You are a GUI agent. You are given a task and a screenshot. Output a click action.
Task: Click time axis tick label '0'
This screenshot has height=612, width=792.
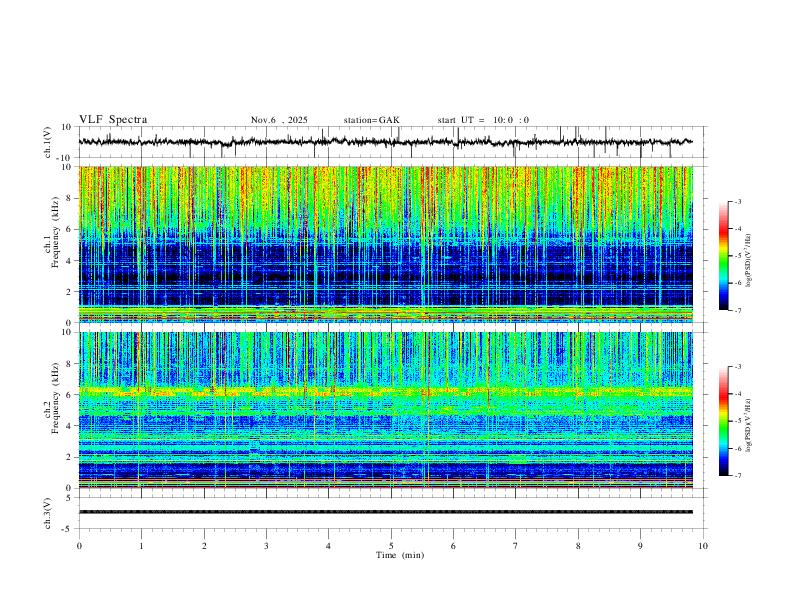point(79,546)
